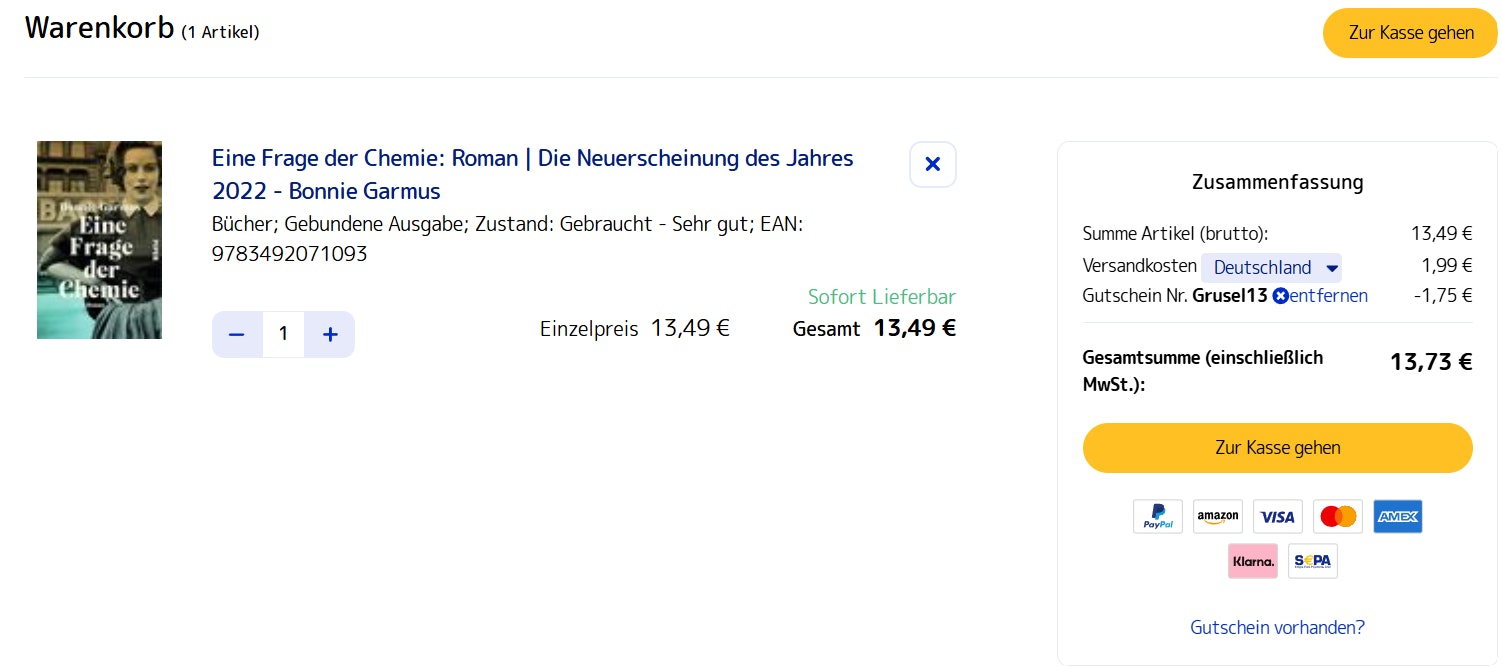Click the SEPA payment icon
This screenshot has height=667, width=1502.
[1313, 561]
